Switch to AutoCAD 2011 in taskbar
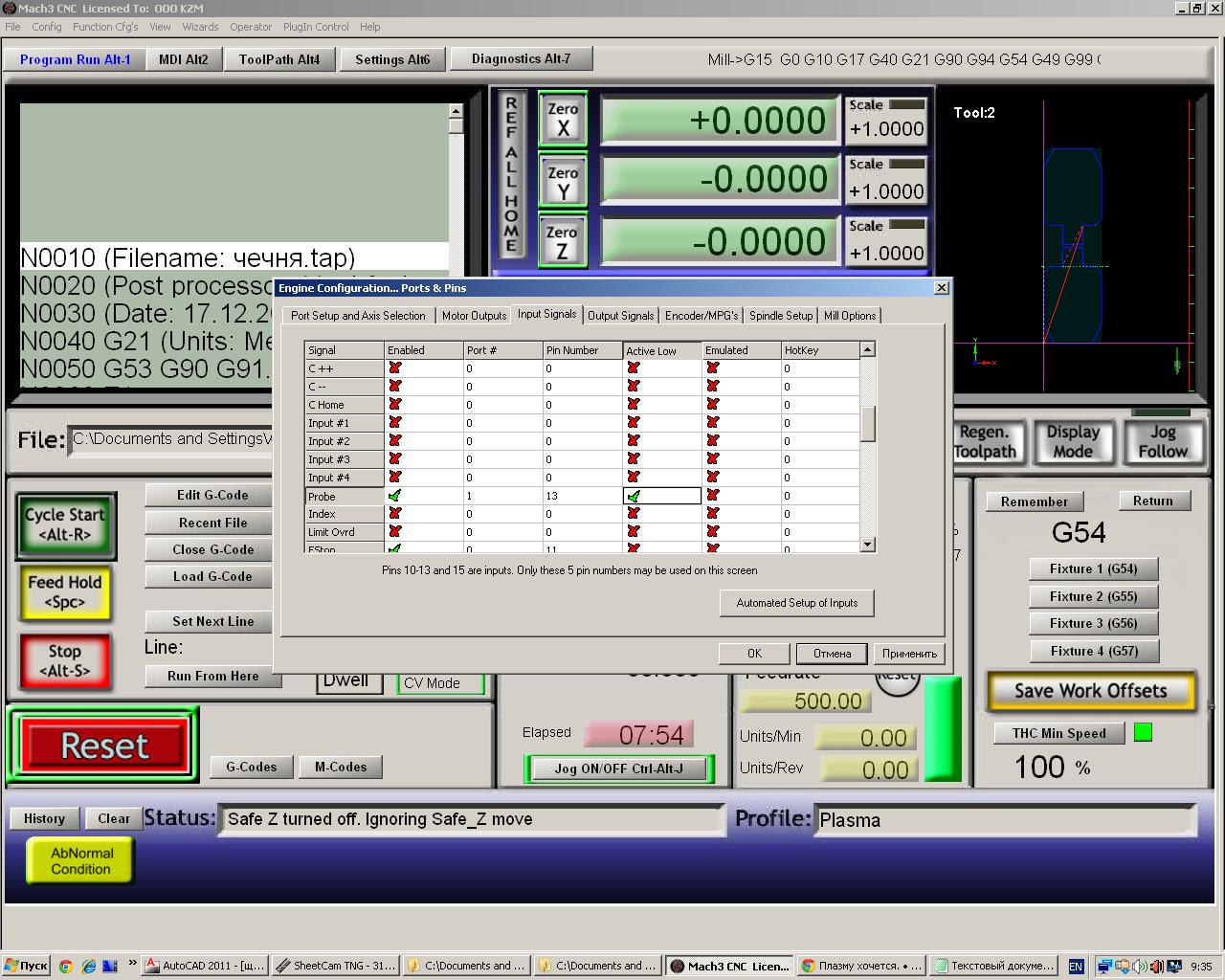 pyautogui.click(x=206, y=966)
